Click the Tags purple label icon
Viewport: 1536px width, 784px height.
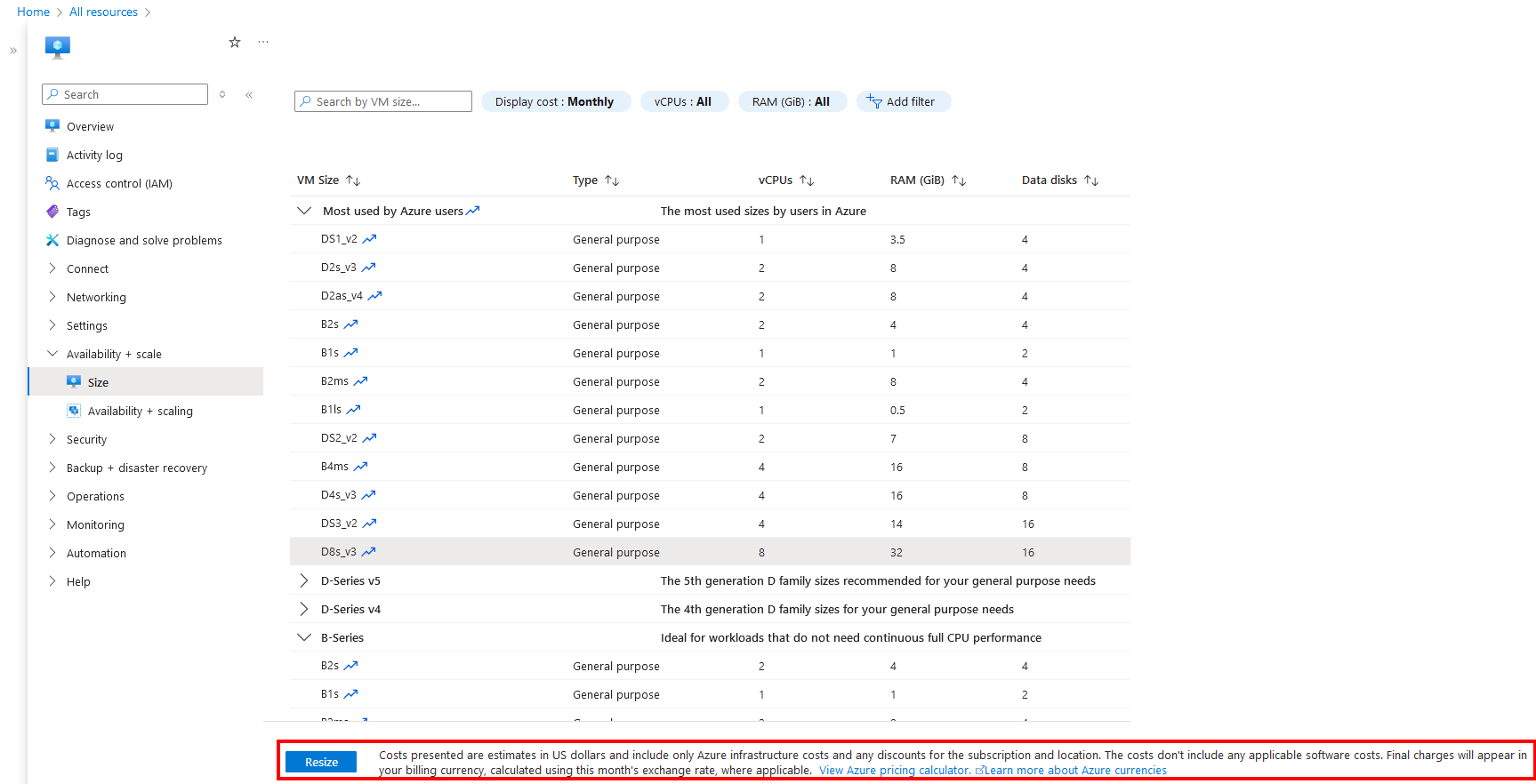[52, 212]
